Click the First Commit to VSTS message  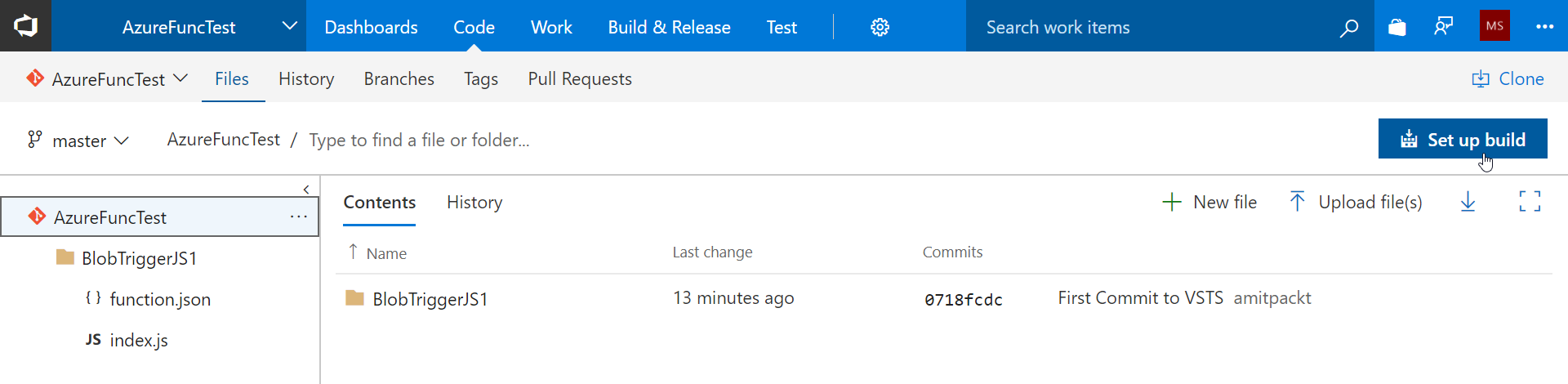[1140, 298]
